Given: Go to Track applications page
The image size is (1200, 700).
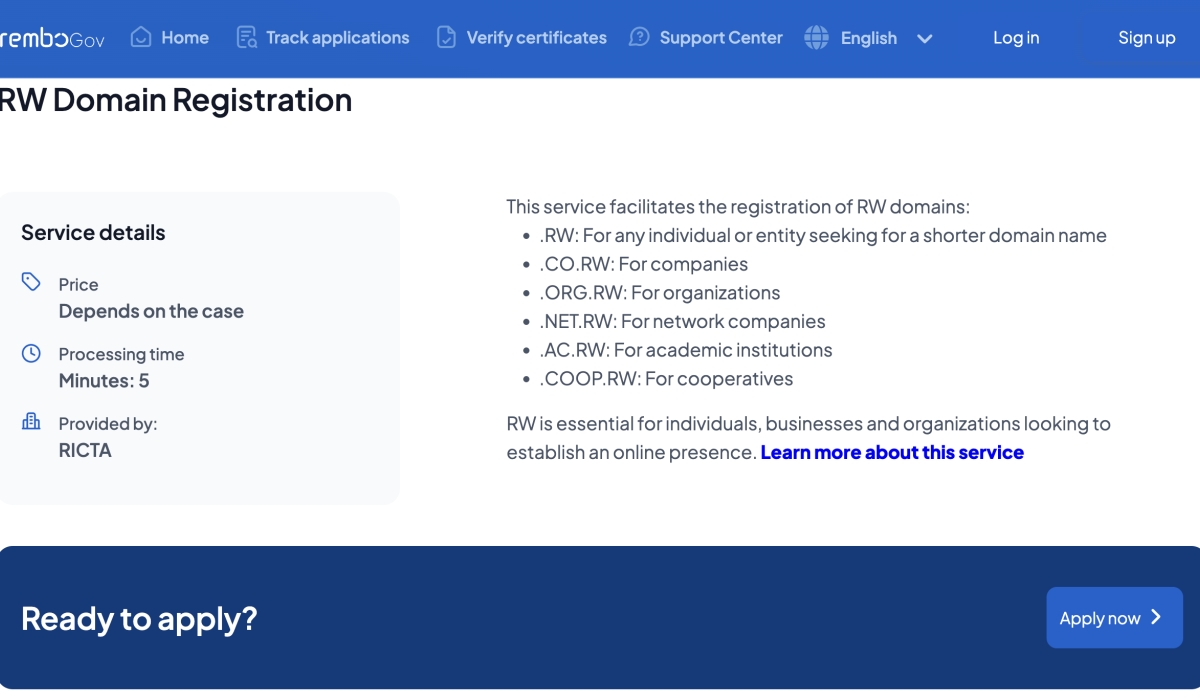Looking at the screenshot, I should pyautogui.click(x=337, y=38).
